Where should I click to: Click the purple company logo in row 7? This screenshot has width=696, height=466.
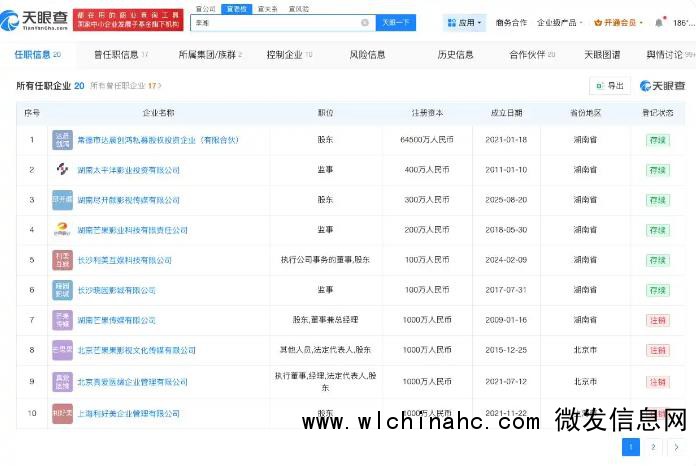pos(62,320)
